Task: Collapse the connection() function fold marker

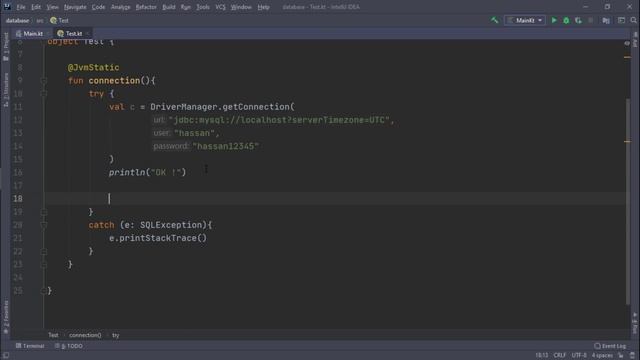Action: point(44,81)
